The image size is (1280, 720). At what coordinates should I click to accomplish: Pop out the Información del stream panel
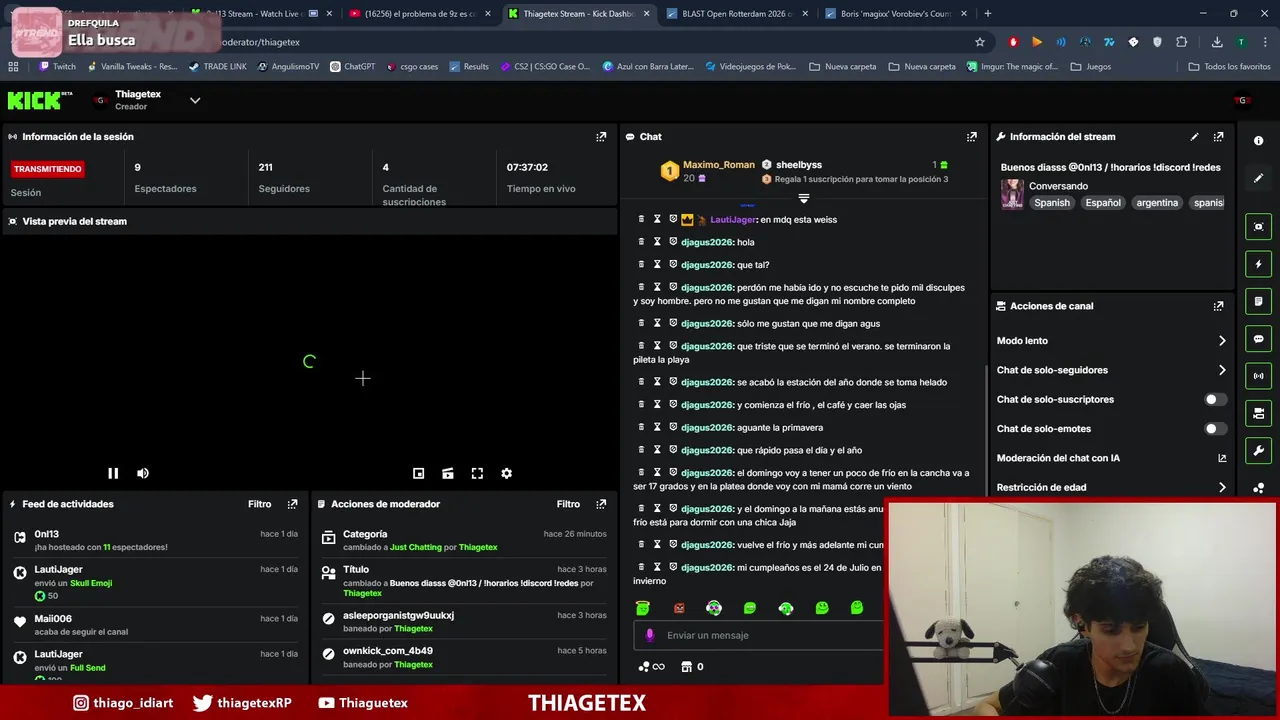coord(1218,137)
